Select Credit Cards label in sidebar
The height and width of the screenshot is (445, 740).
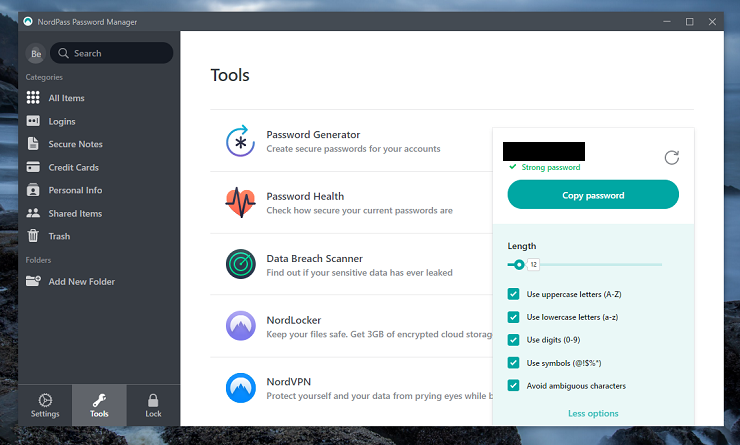coord(74,168)
